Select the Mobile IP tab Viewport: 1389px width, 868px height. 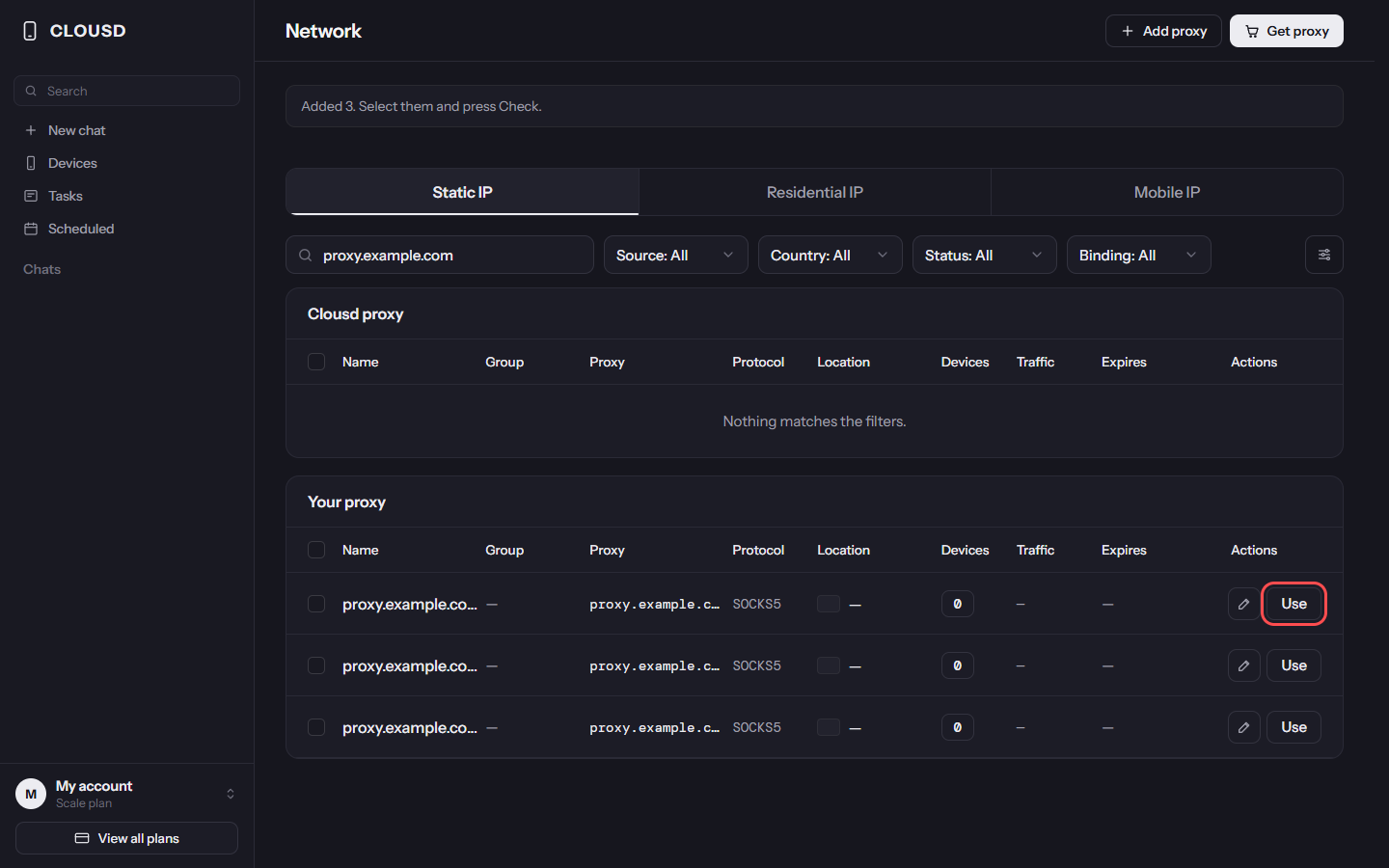point(1167,192)
